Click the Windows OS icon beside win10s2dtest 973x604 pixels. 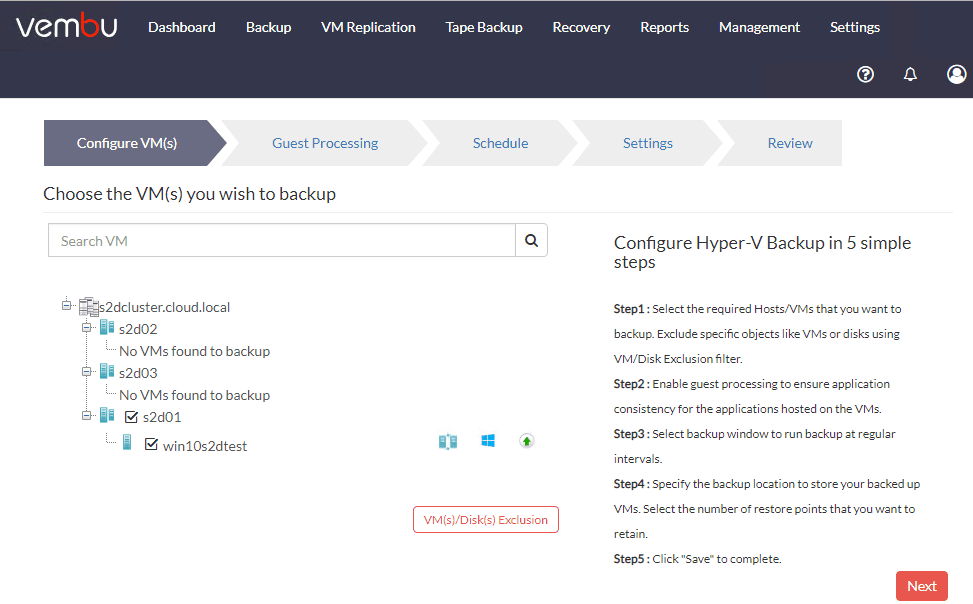(487, 441)
